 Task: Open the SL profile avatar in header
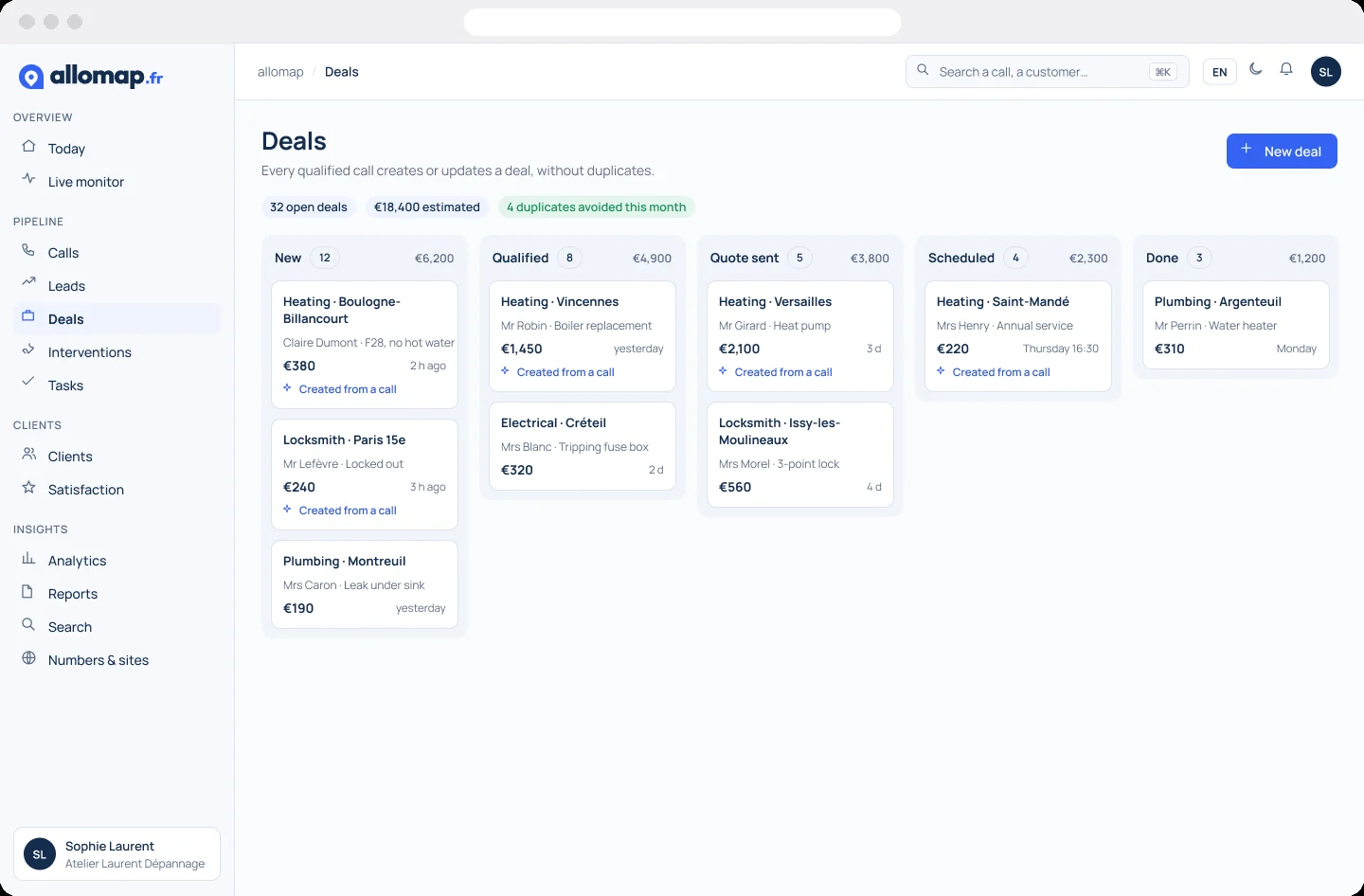point(1326,72)
